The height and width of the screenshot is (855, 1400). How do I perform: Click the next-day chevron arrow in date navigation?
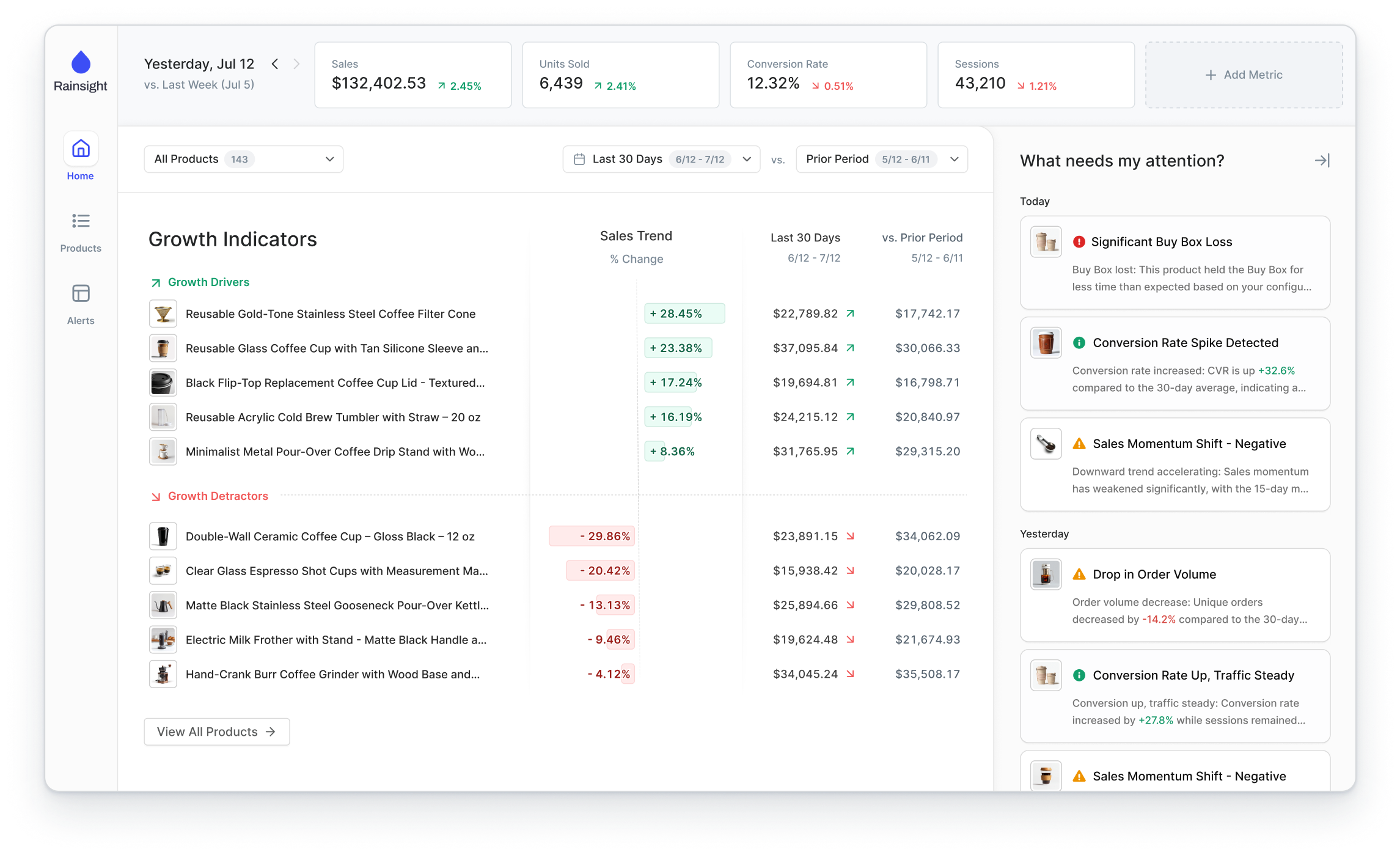[x=298, y=64]
